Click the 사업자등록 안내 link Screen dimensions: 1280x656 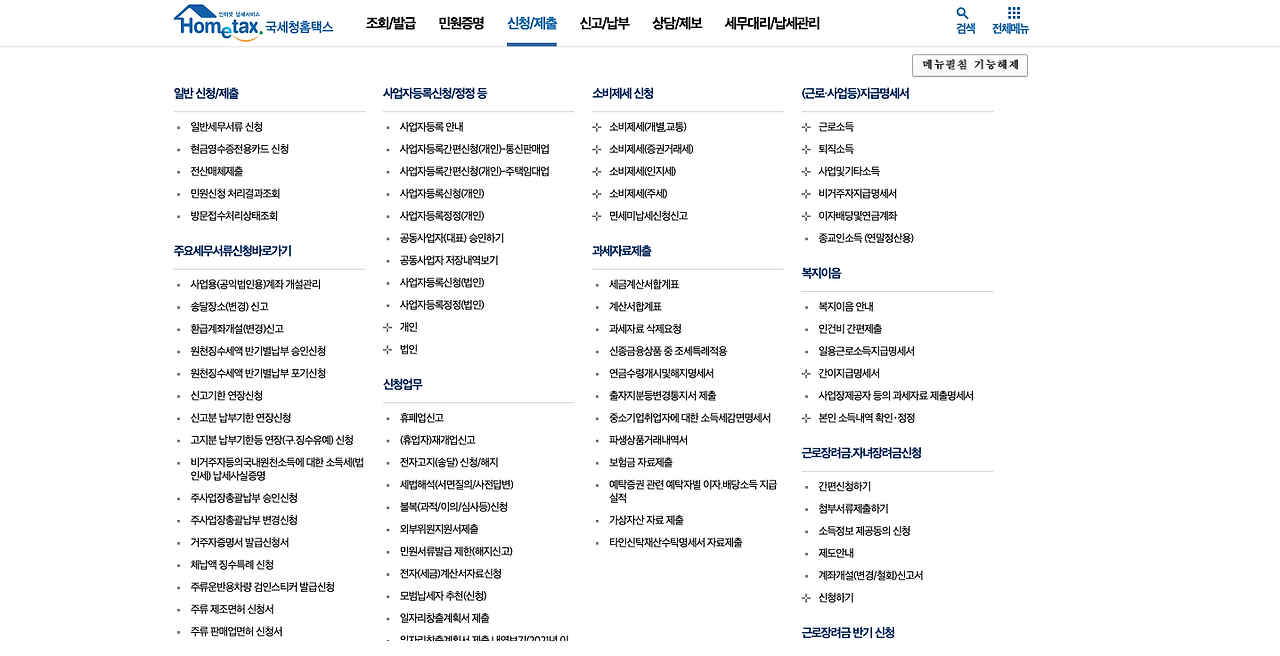tap(431, 126)
